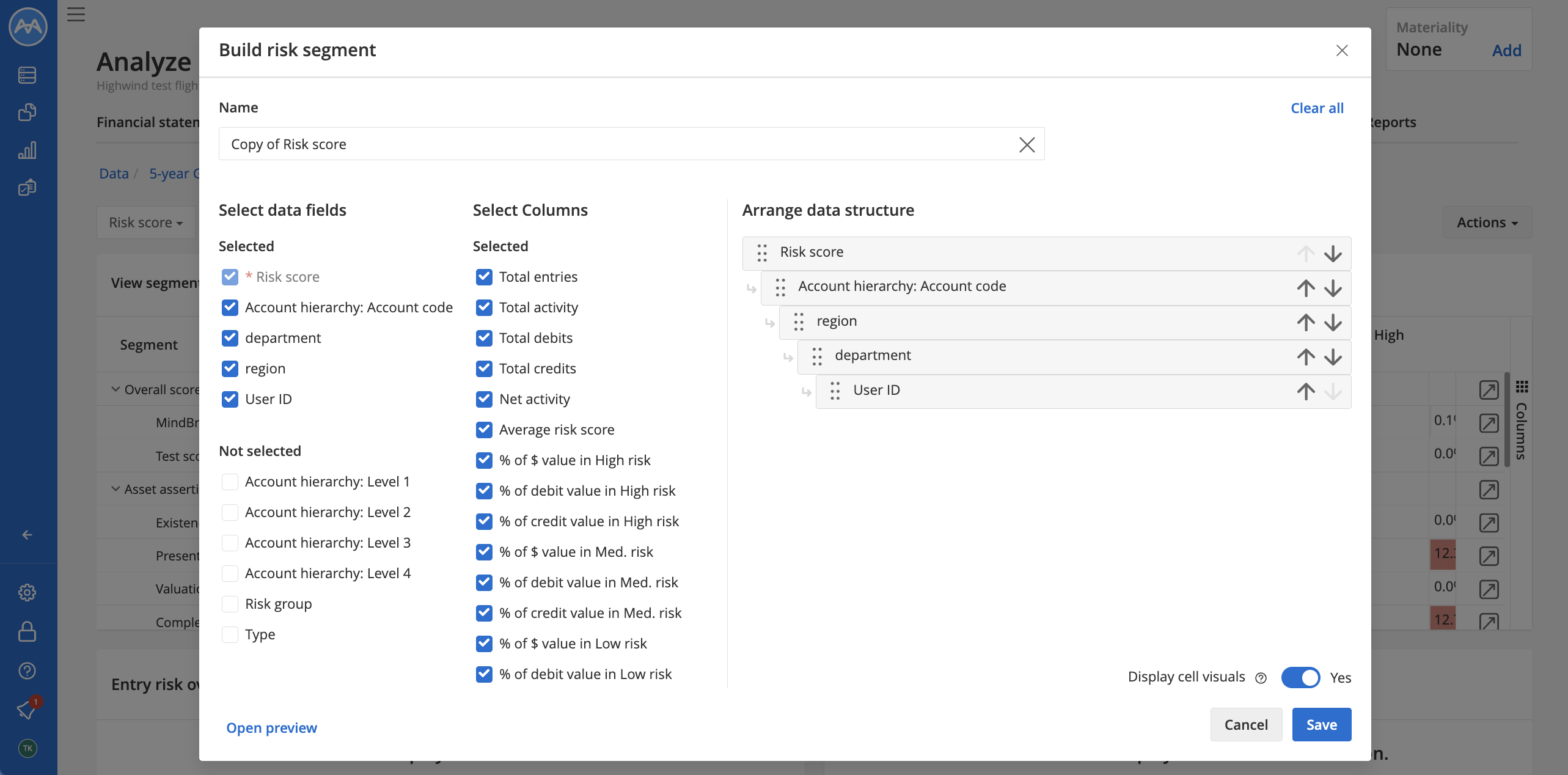Switch to the Financial statements tab

coord(148,122)
